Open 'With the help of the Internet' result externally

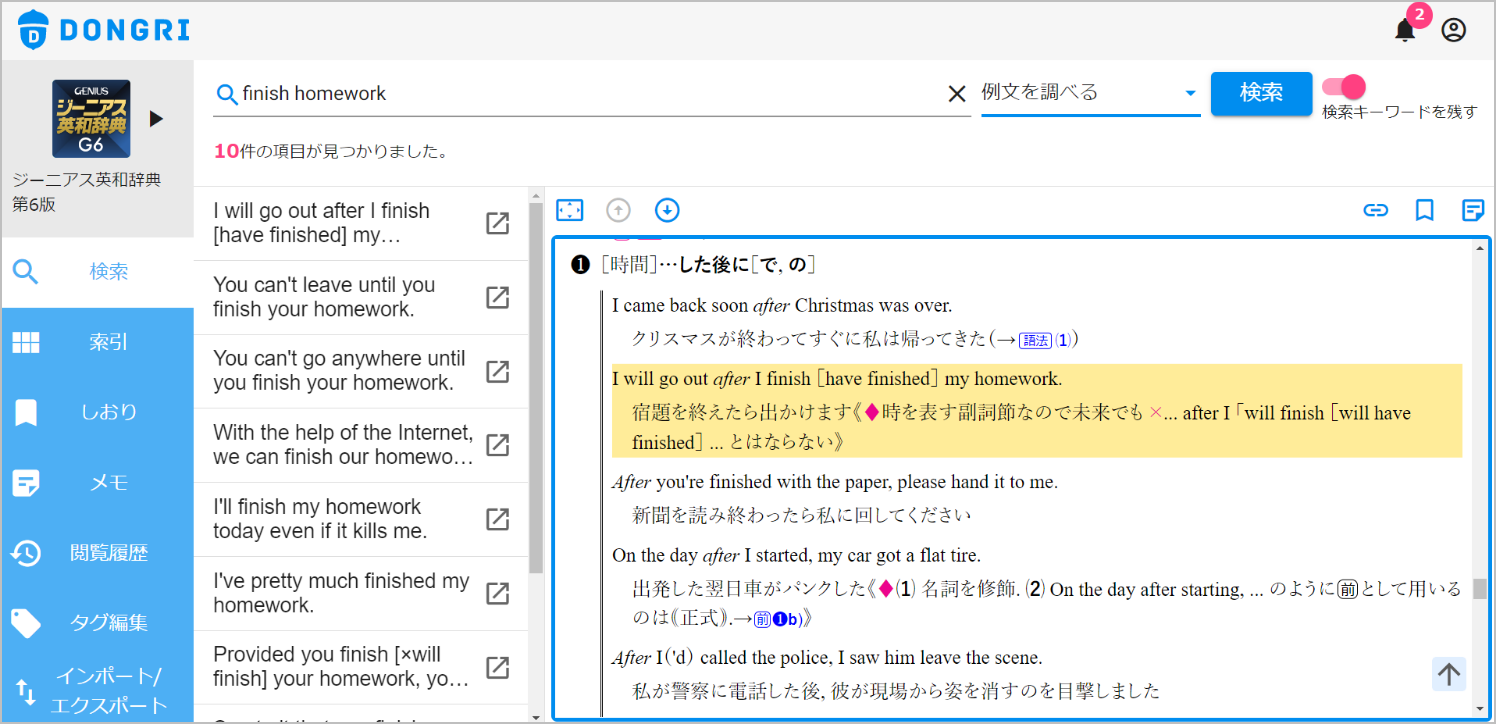pyautogui.click(x=497, y=445)
